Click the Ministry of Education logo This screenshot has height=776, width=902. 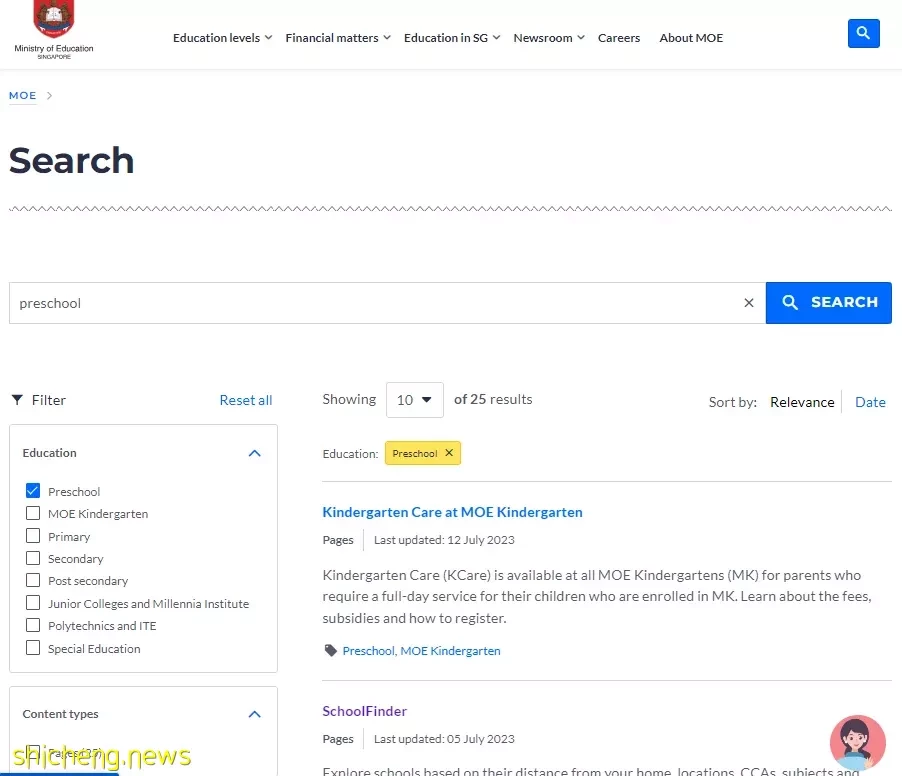pyautogui.click(x=53, y=30)
